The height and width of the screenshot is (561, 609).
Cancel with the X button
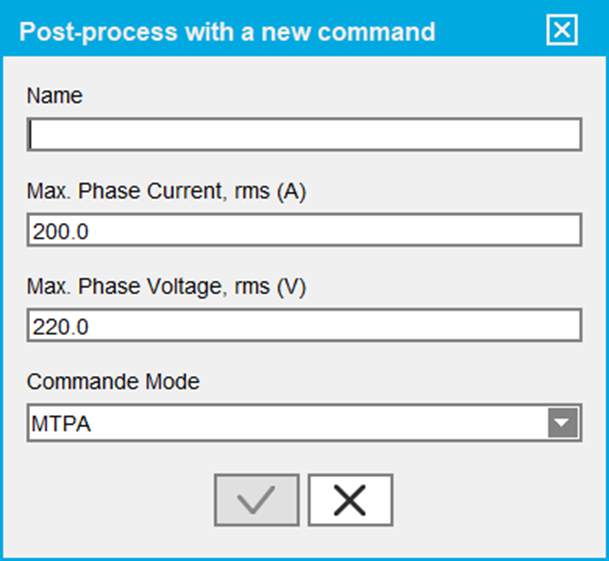350,499
